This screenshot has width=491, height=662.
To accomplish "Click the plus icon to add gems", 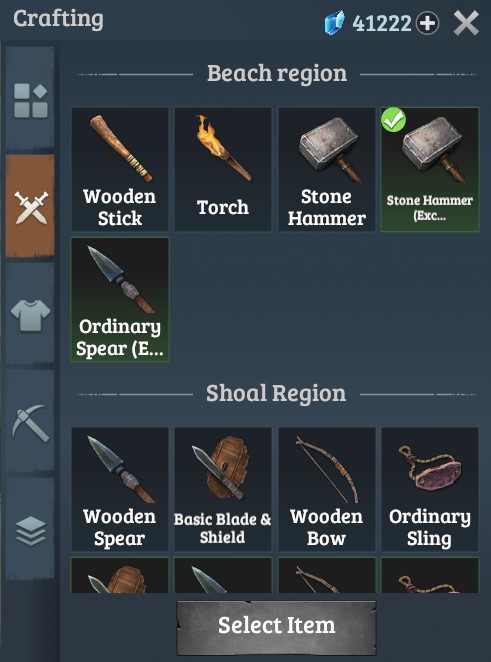I will (x=427, y=23).
